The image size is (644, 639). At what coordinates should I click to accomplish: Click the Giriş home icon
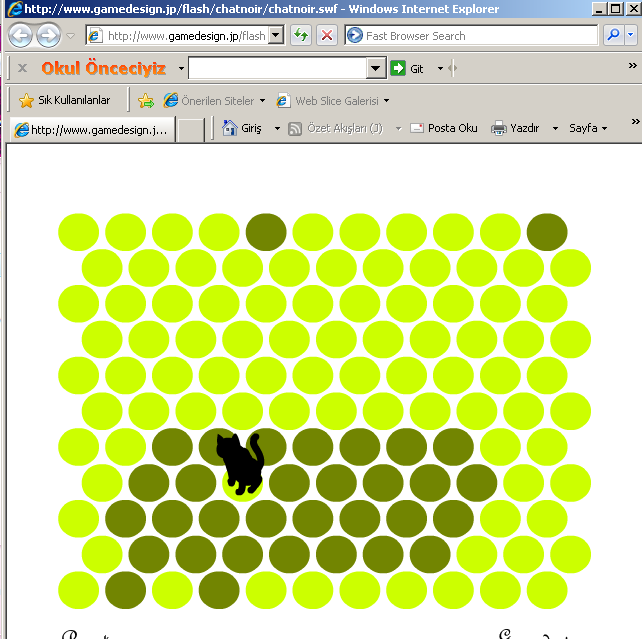[x=230, y=128]
